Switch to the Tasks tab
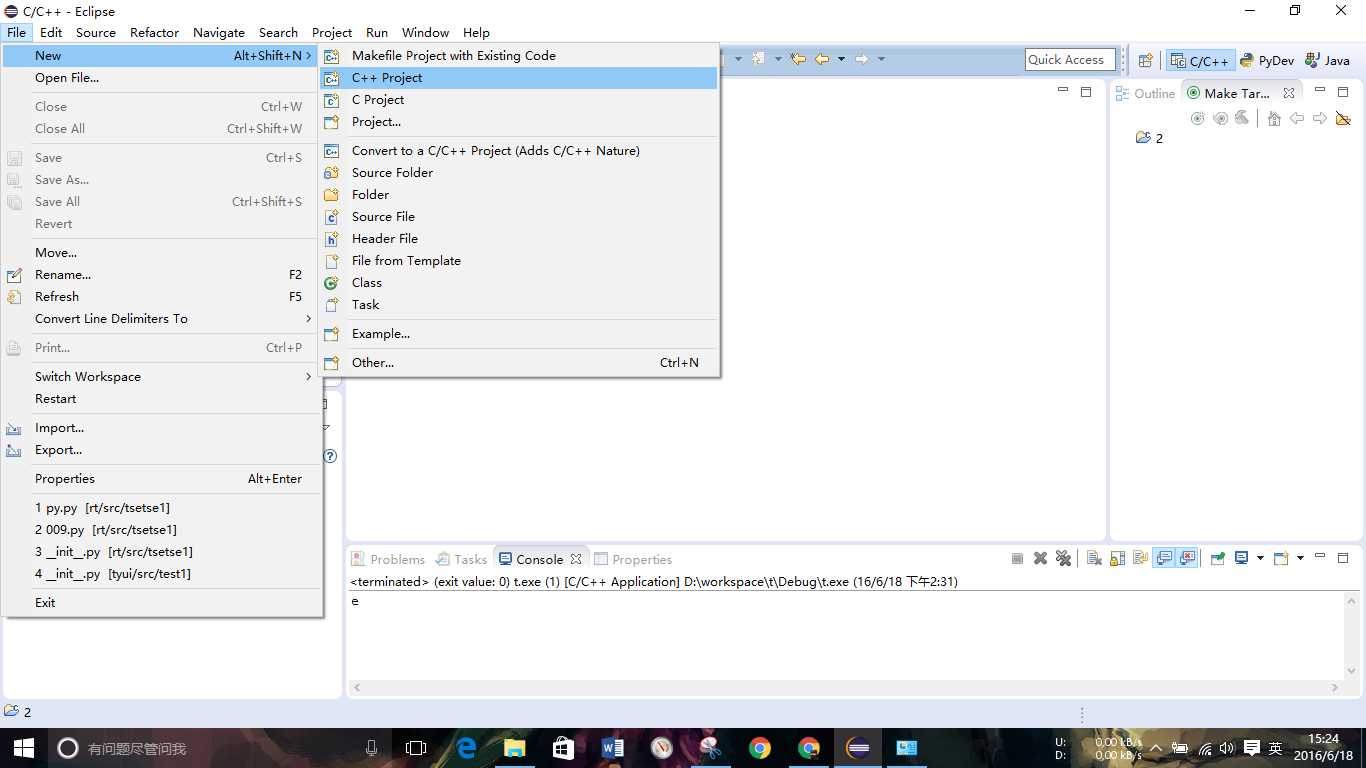The width and height of the screenshot is (1366, 768). 461,560
